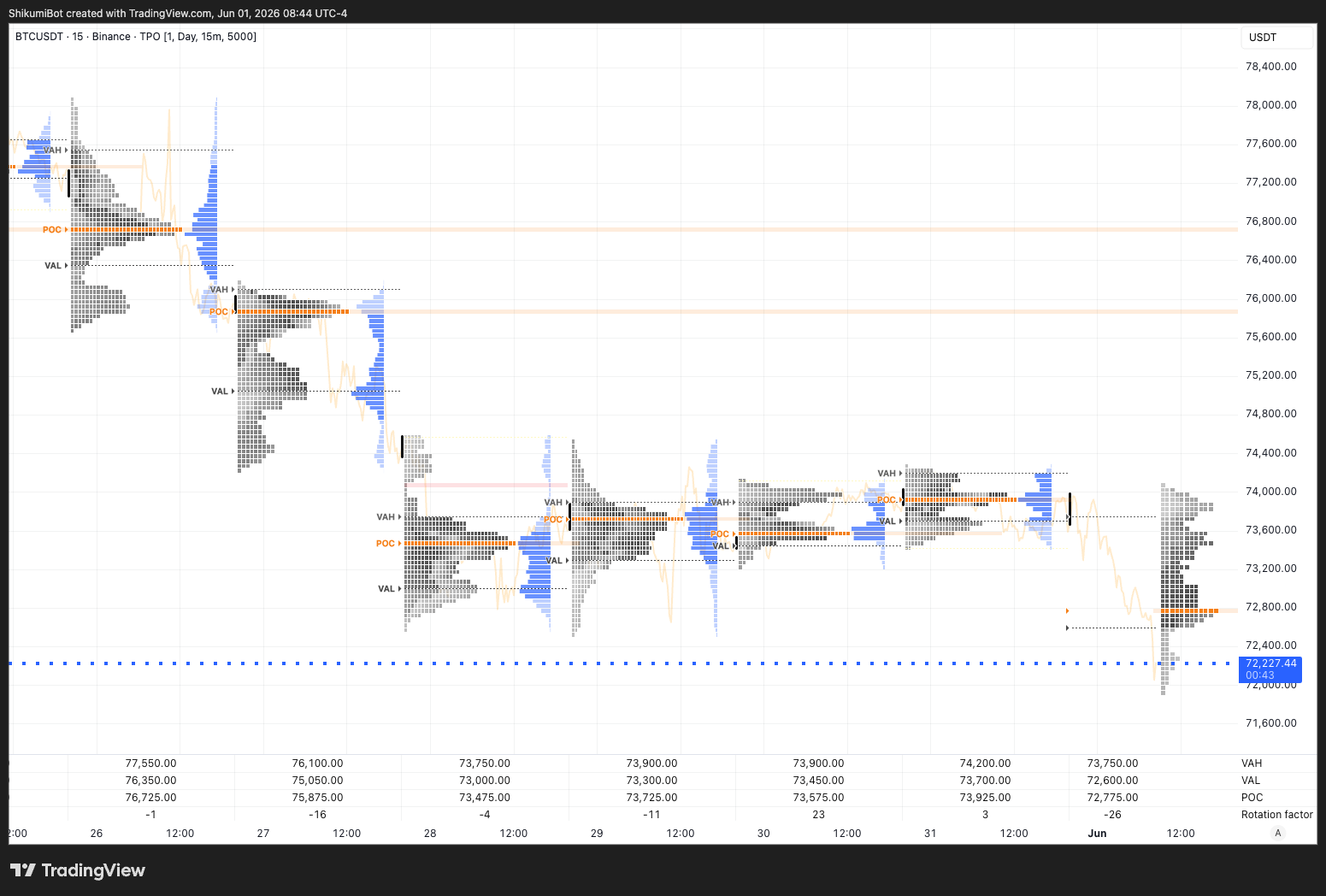Click VAH value 74,200.00 in table
Viewport: 1326px width, 896px height.
[x=986, y=763]
